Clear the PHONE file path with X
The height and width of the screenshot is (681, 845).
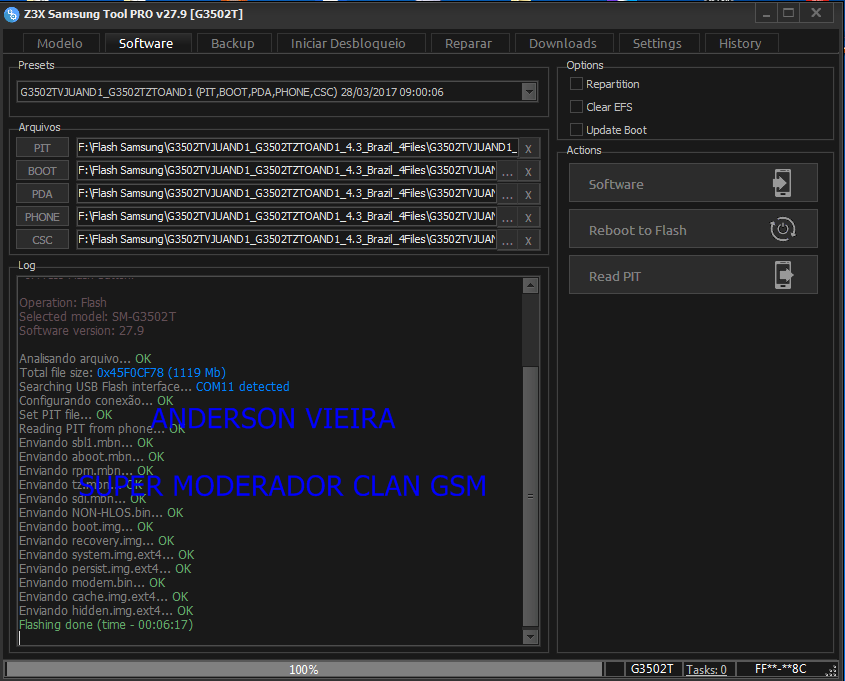pos(528,218)
